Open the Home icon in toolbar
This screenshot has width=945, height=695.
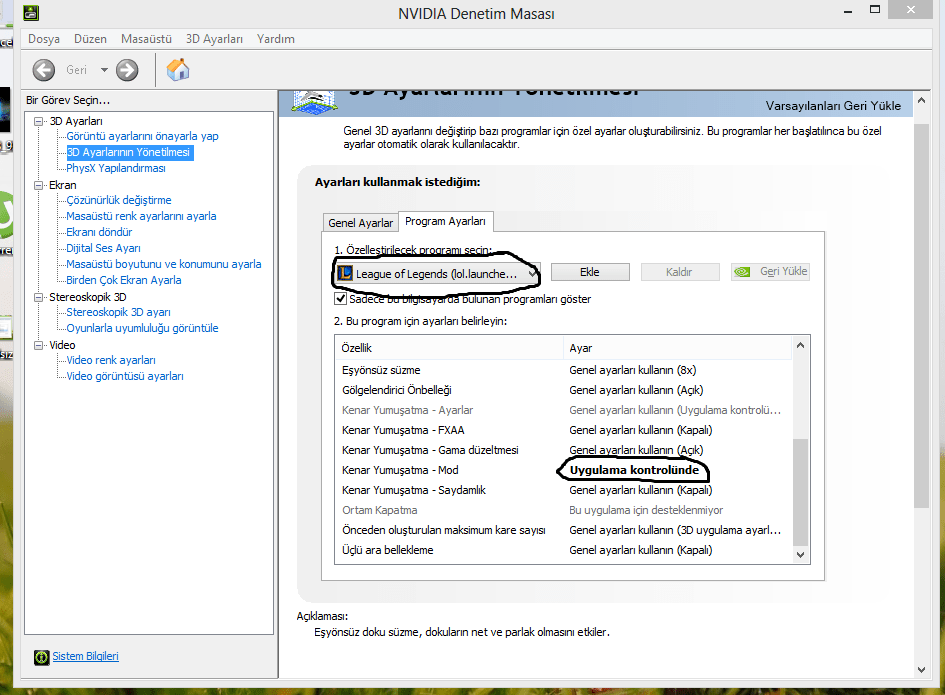[178, 70]
